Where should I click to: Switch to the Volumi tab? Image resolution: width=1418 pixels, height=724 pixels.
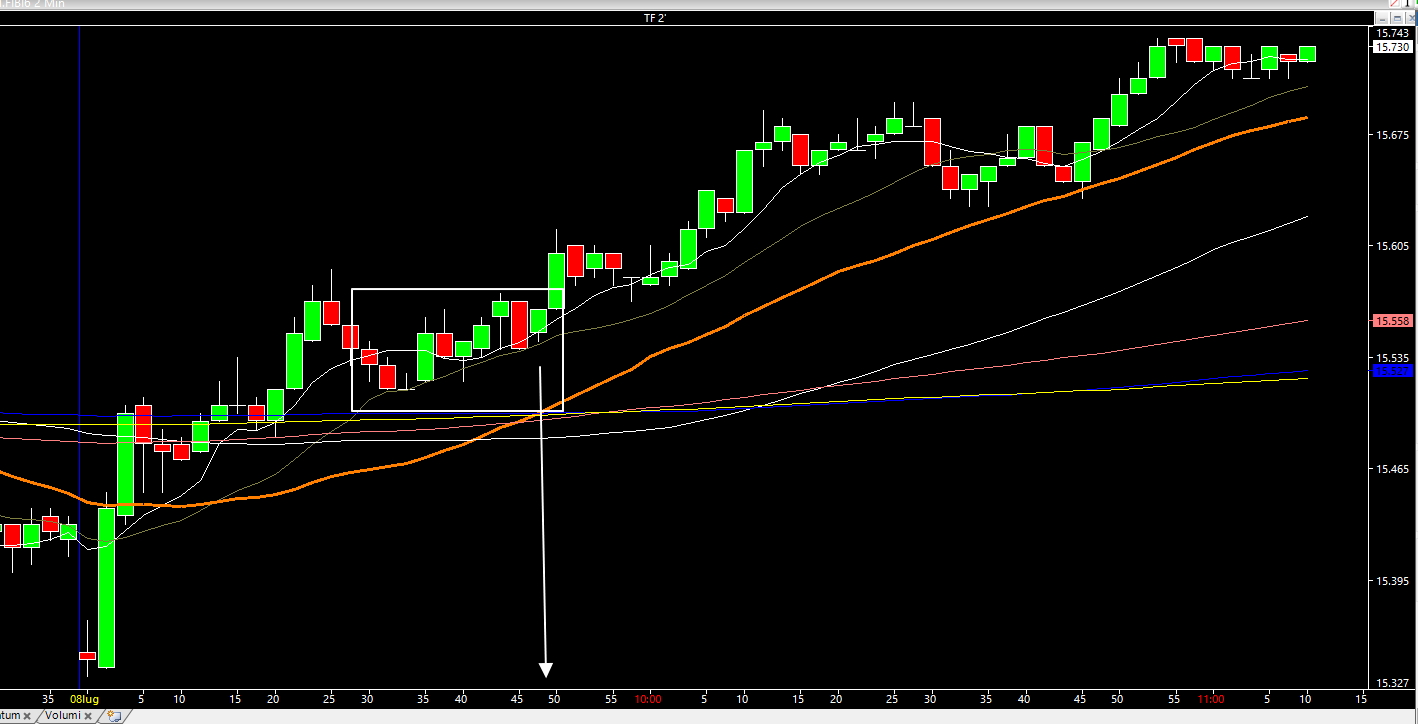pos(62,715)
